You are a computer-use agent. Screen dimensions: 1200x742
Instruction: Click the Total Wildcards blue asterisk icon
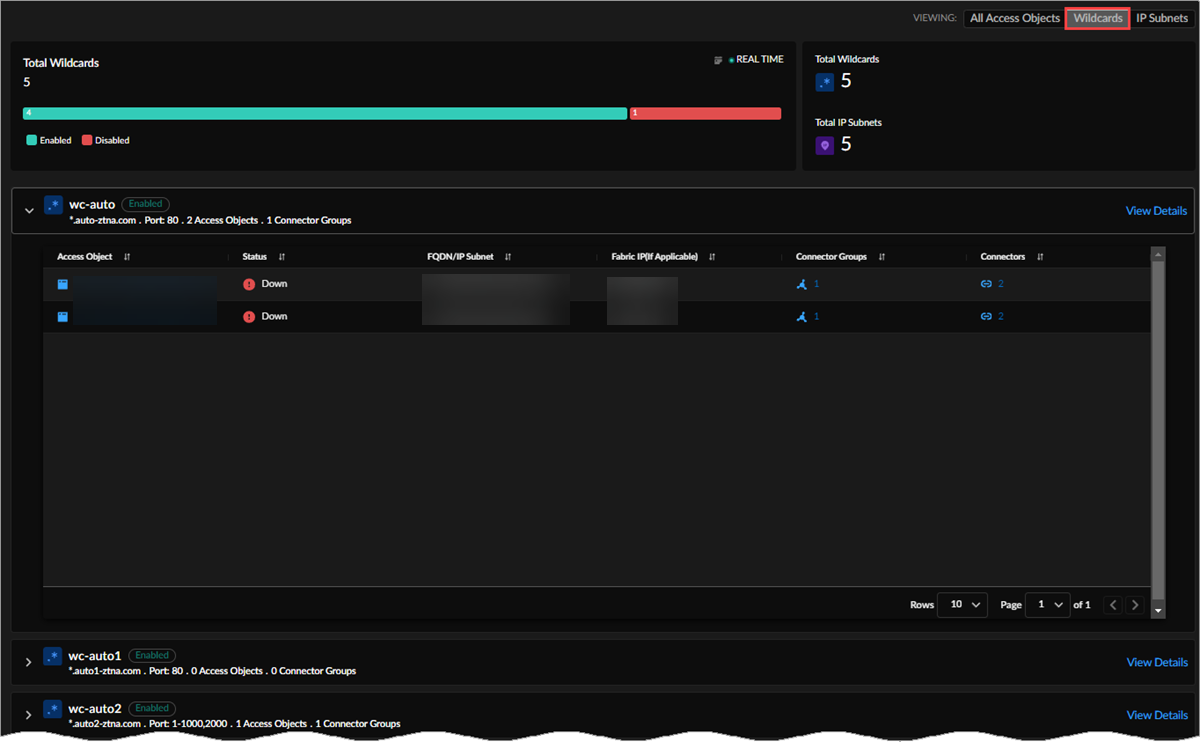tap(824, 82)
